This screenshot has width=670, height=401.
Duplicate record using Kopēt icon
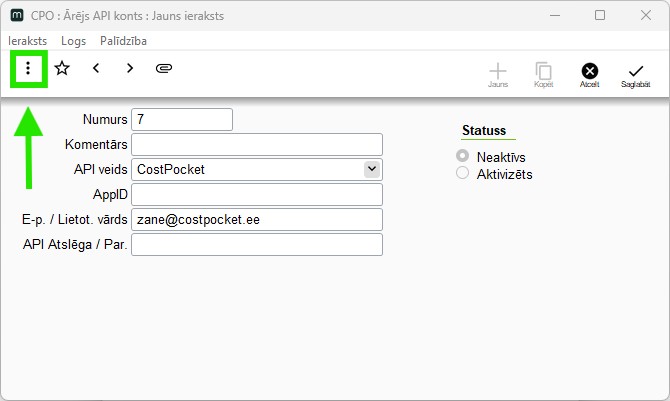(544, 75)
